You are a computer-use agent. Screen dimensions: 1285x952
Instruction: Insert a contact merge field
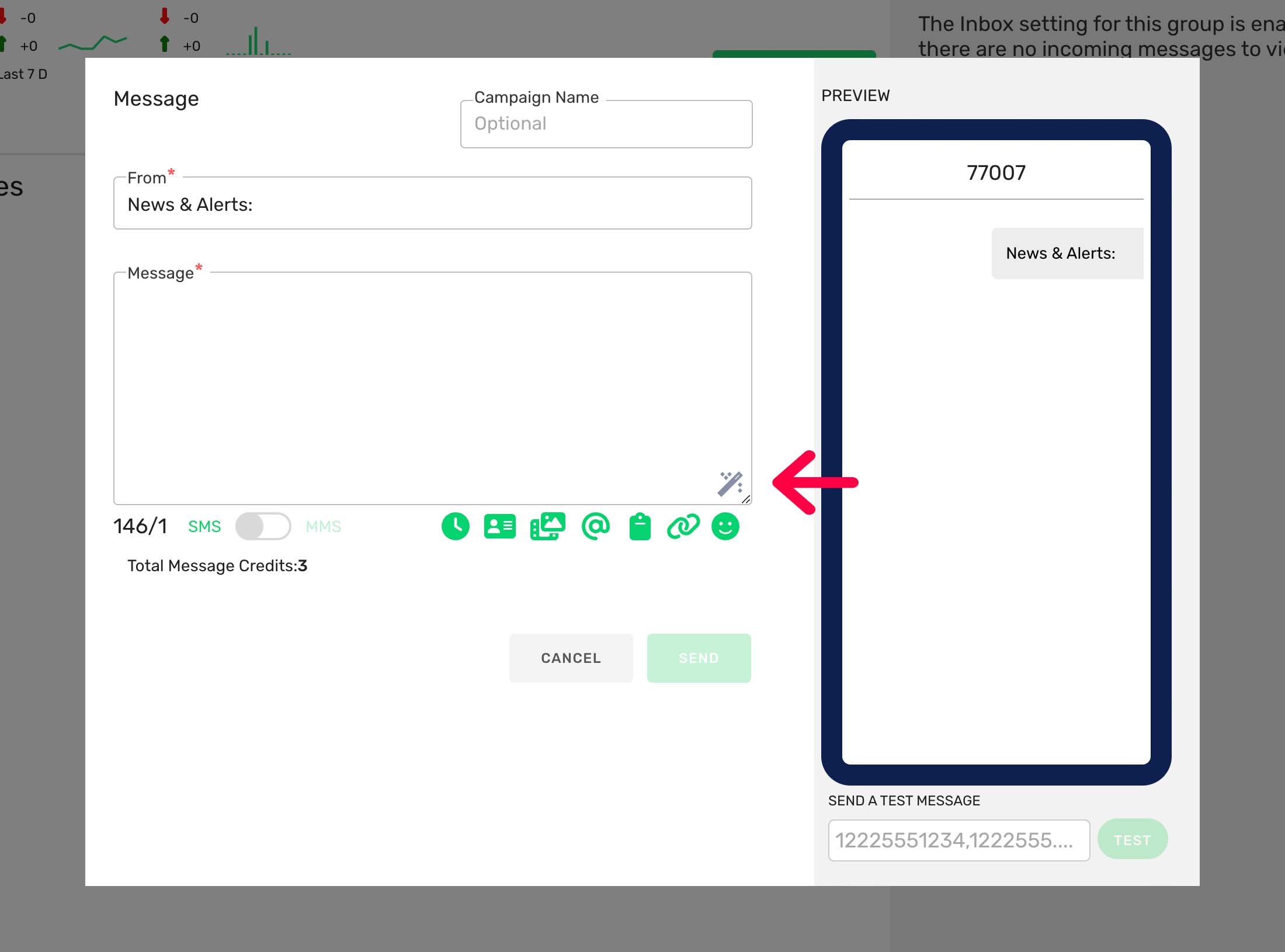499,526
